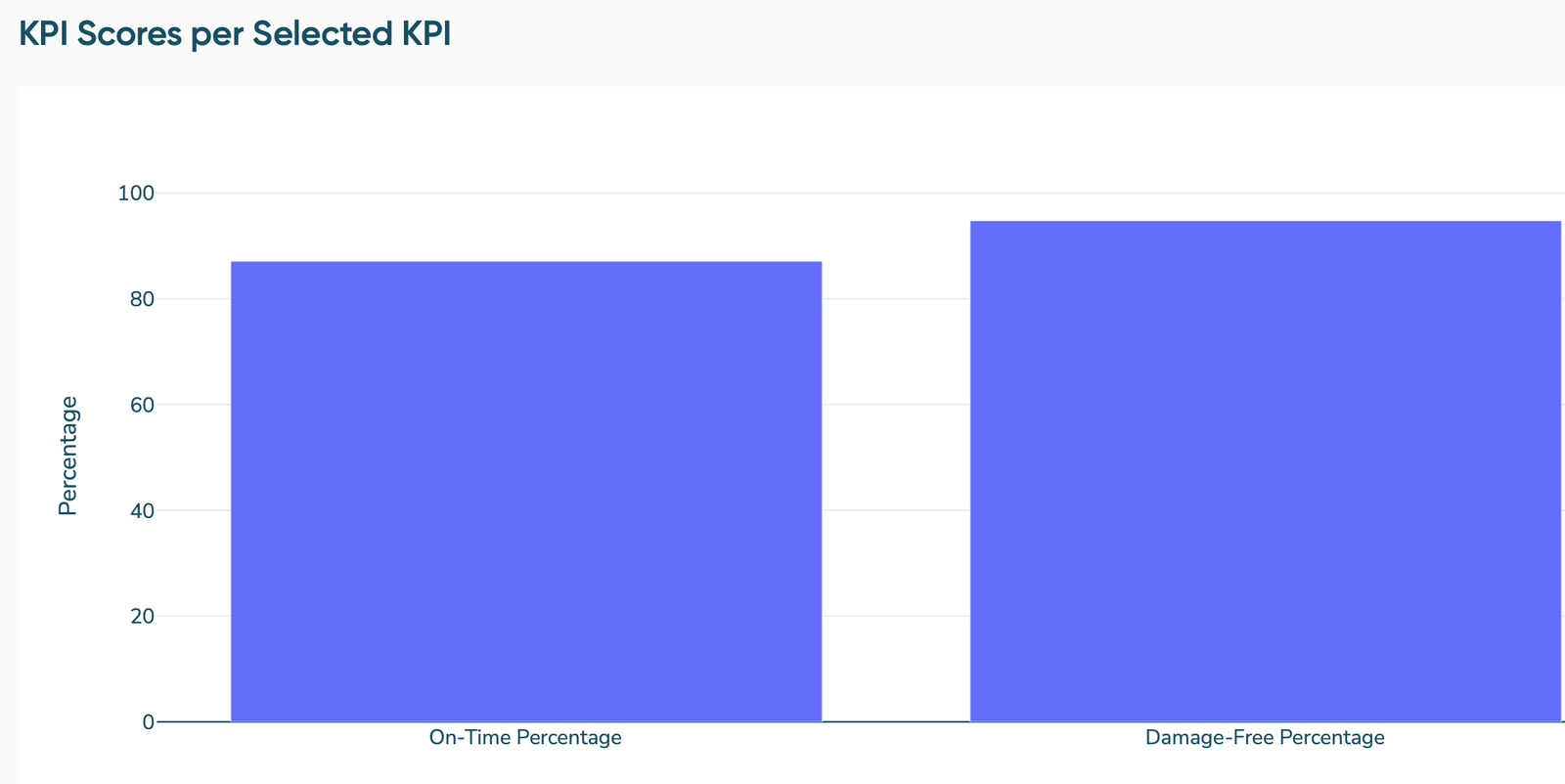Click the 20 y-axis tick label
This screenshot has height=784, width=1565.
coord(142,616)
